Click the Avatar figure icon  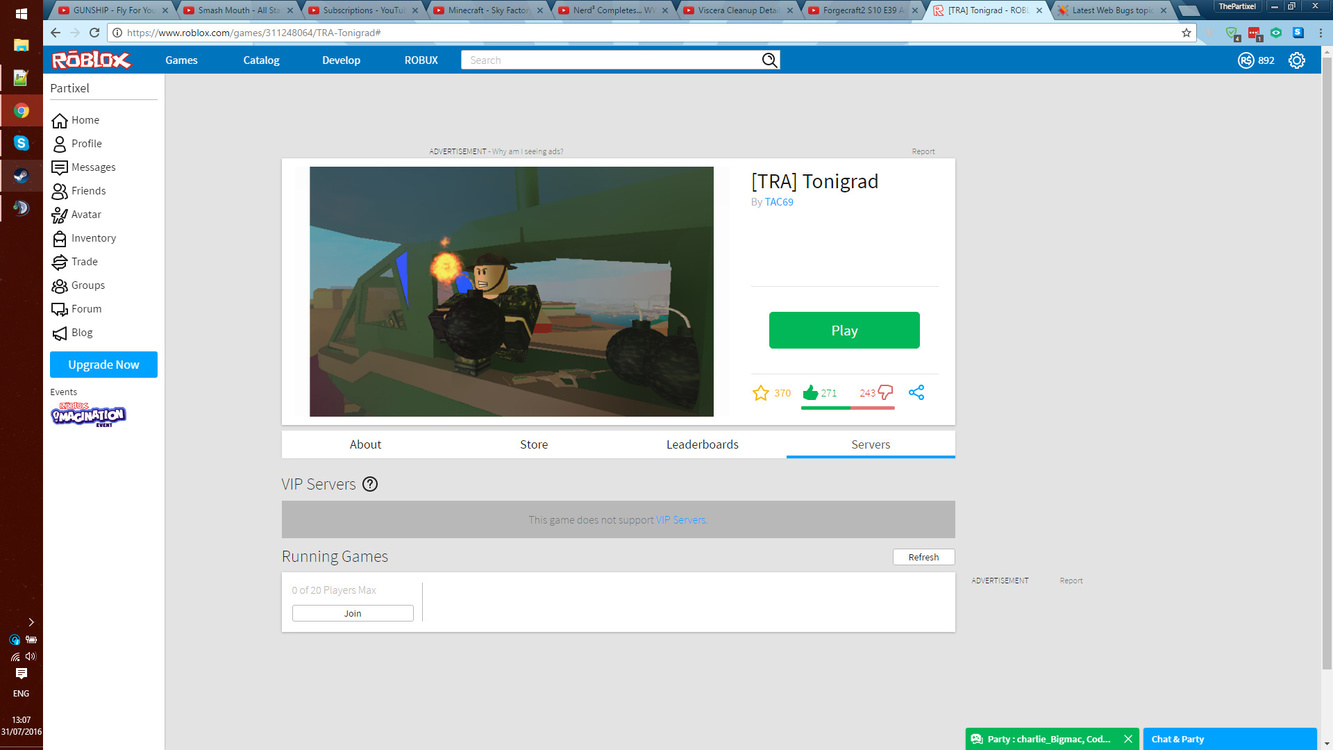pyautogui.click(x=60, y=214)
